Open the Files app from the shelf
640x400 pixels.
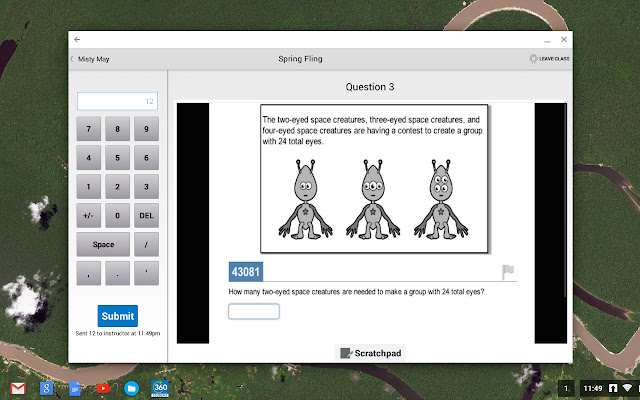(131, 389)
